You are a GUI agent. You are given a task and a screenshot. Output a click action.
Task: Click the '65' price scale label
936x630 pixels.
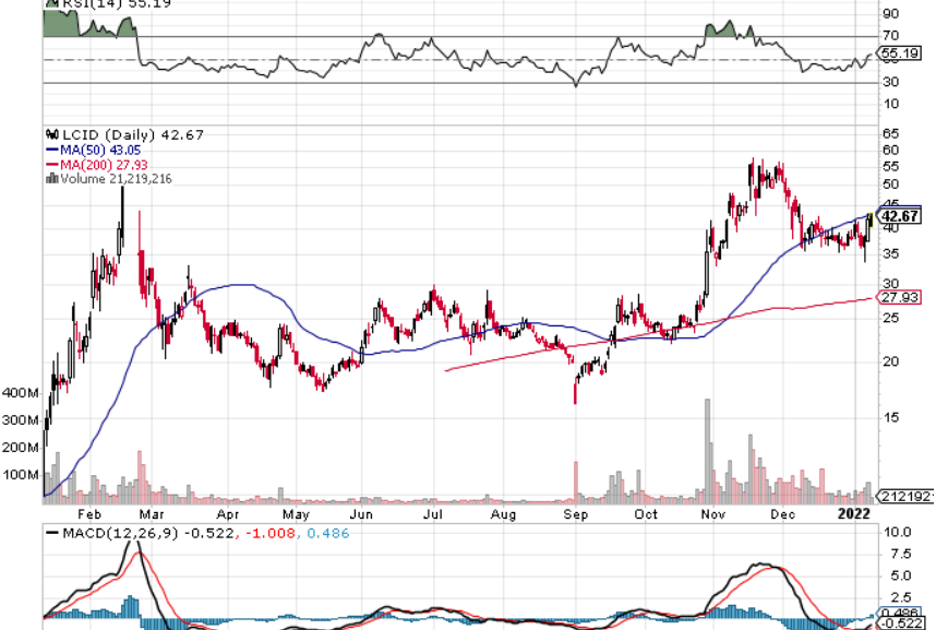[x=891, y=134]
